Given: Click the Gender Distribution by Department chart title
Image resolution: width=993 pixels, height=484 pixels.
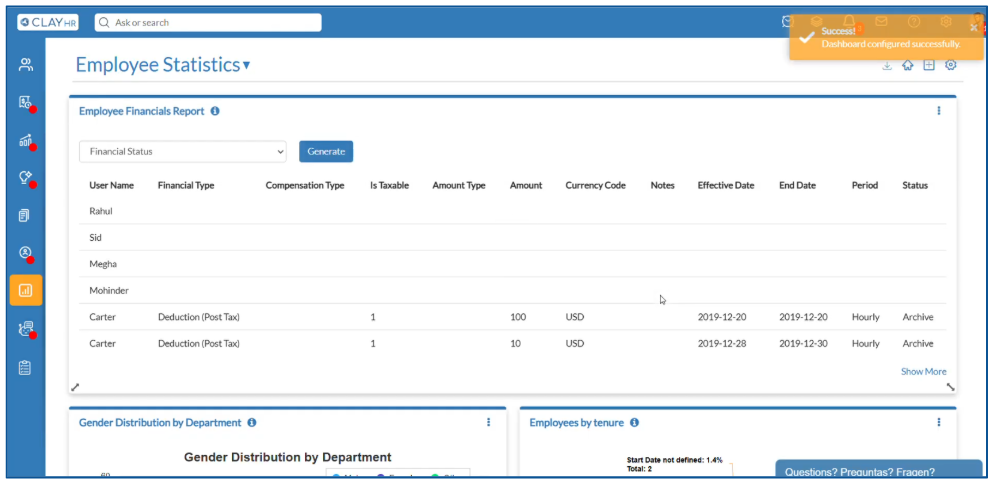Looking at the screenshot, I should pos(288,457).
